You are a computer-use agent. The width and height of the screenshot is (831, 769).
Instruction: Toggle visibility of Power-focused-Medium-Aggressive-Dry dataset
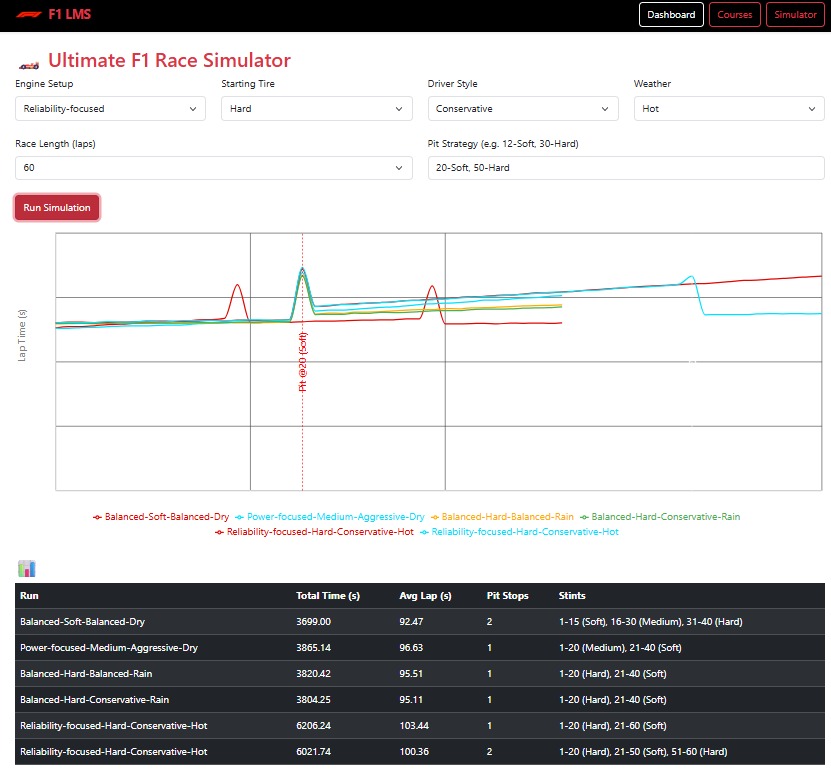tap(335, 518)
